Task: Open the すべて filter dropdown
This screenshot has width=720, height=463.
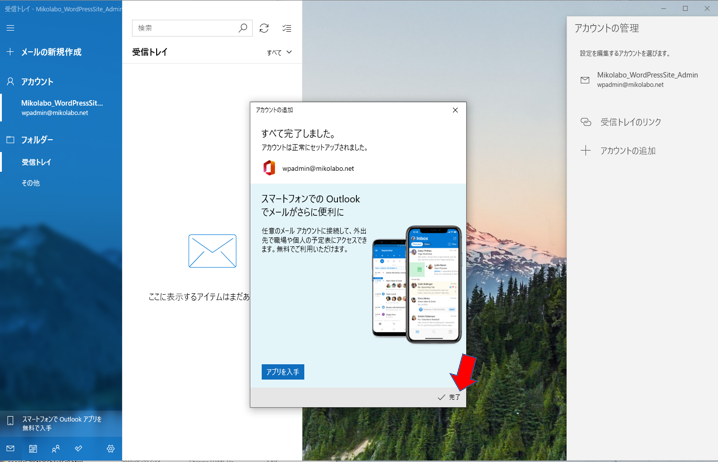Action: [279, 52]
